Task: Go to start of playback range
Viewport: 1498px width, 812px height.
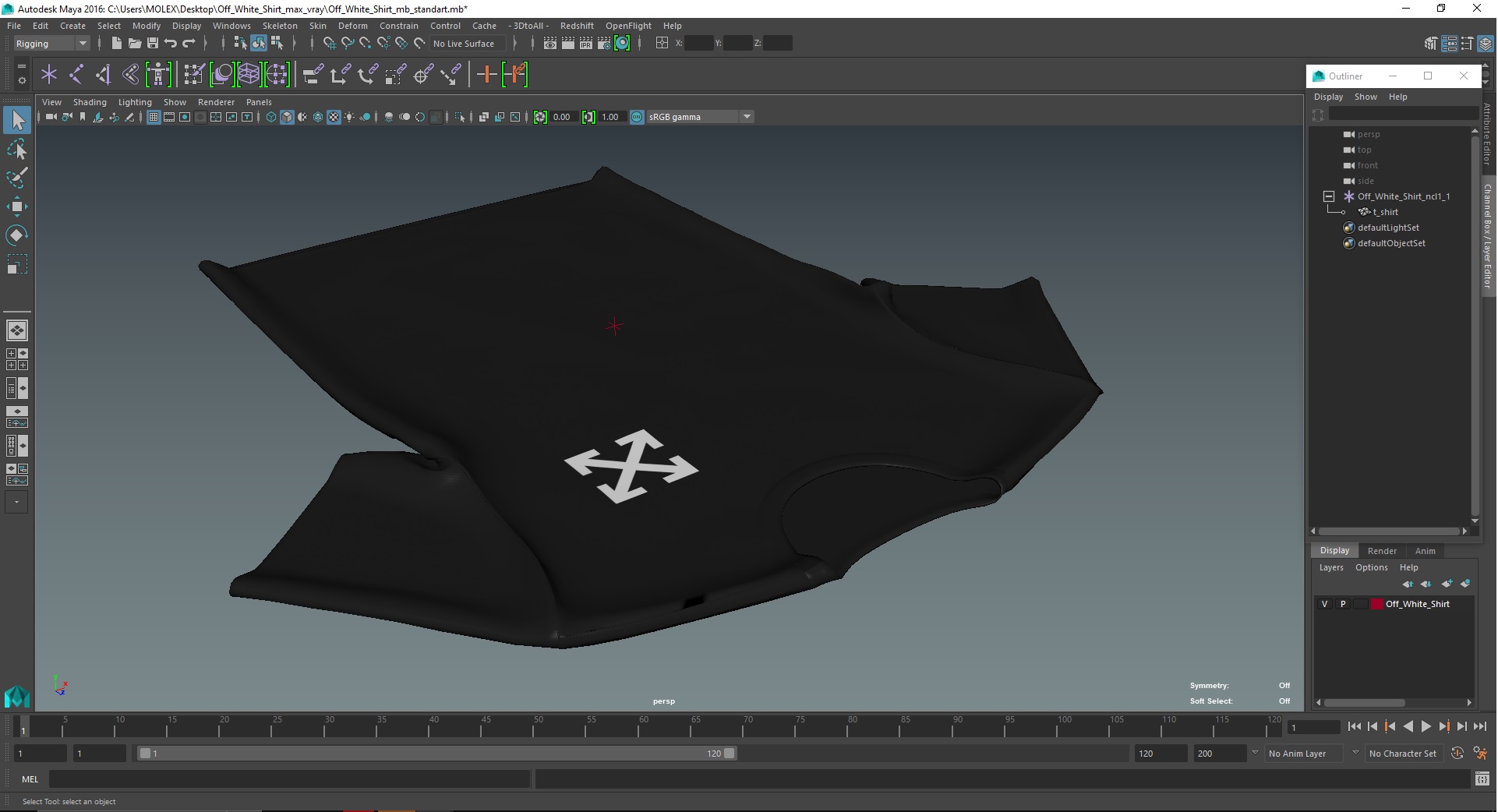Action: point(1354,726)
